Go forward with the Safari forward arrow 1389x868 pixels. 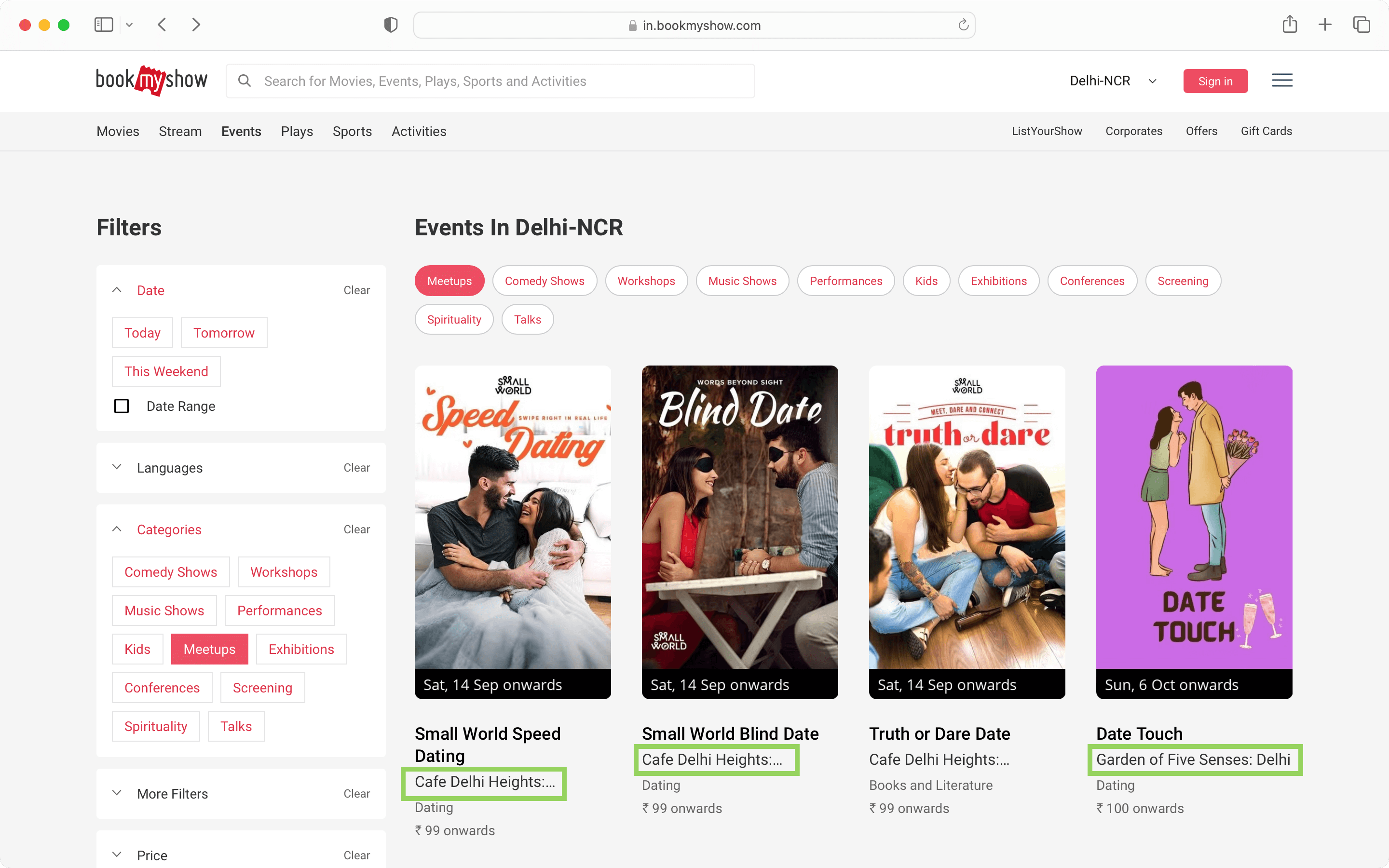point(196,25)
